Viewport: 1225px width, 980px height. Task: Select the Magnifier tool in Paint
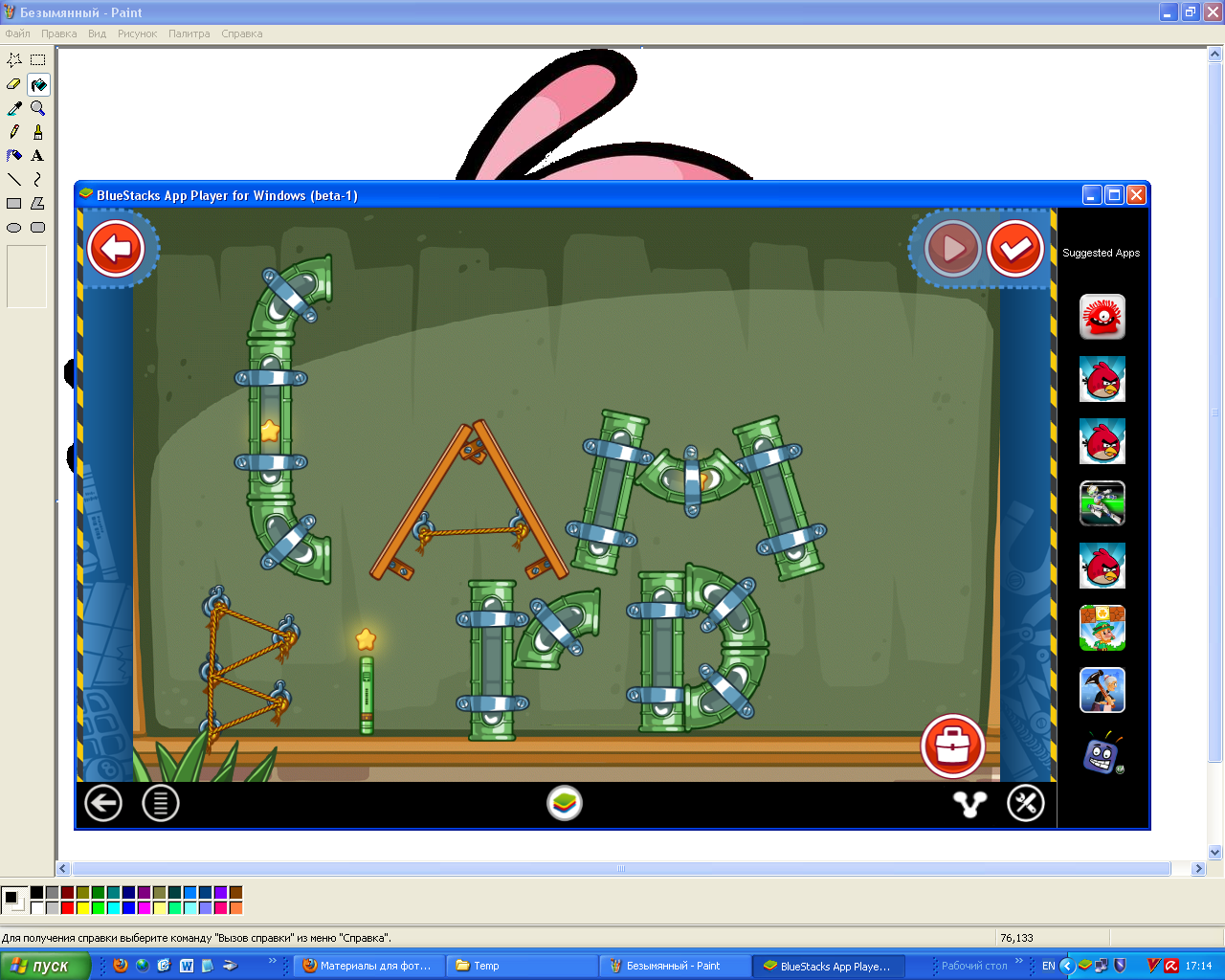(x=38, y=108)
